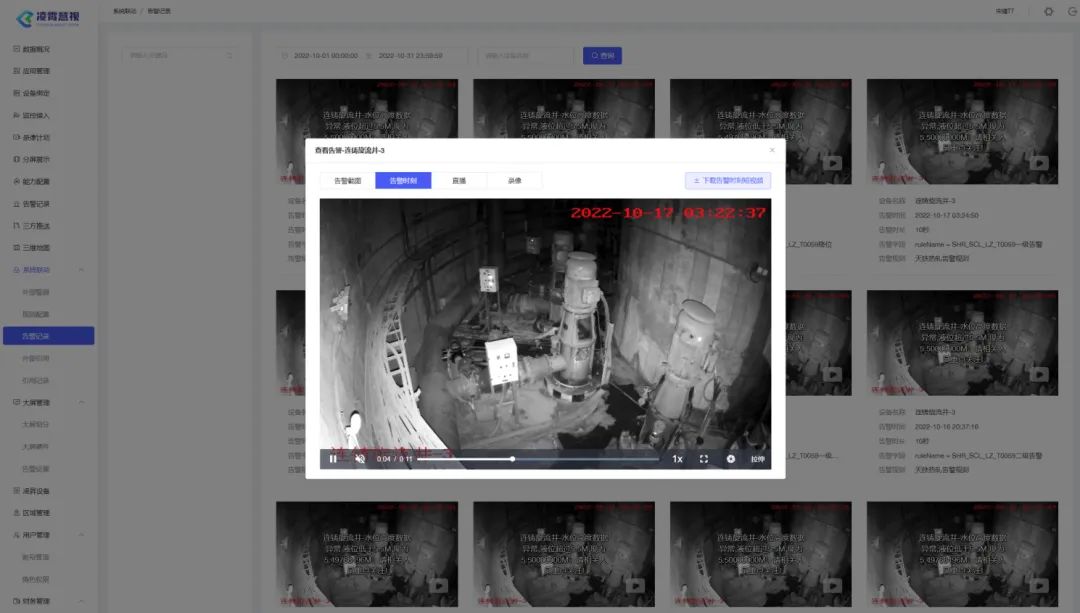Viewport: 1080px width, 613px height.
Task: Play the video icon on second-row right alarm card
Action: (x=1039, y=374)
